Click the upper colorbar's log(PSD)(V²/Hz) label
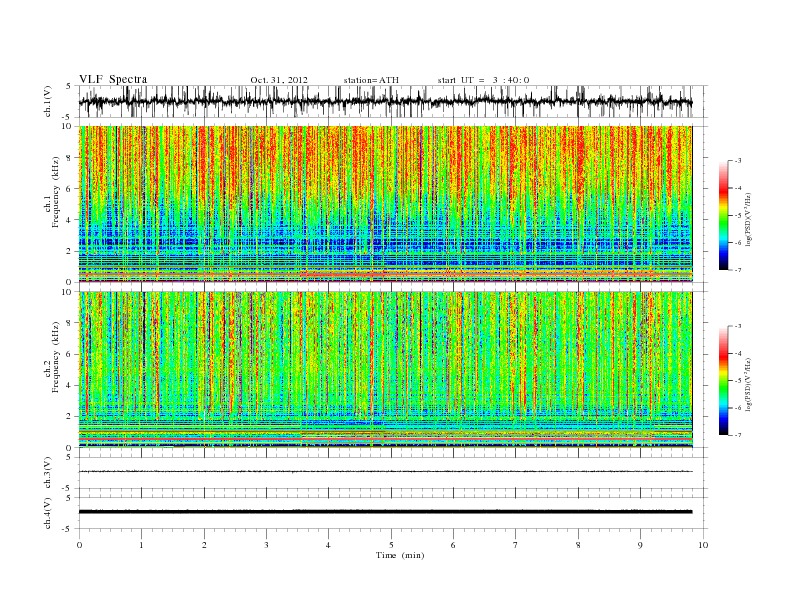The image size is (792, 612). pos(748,218)
